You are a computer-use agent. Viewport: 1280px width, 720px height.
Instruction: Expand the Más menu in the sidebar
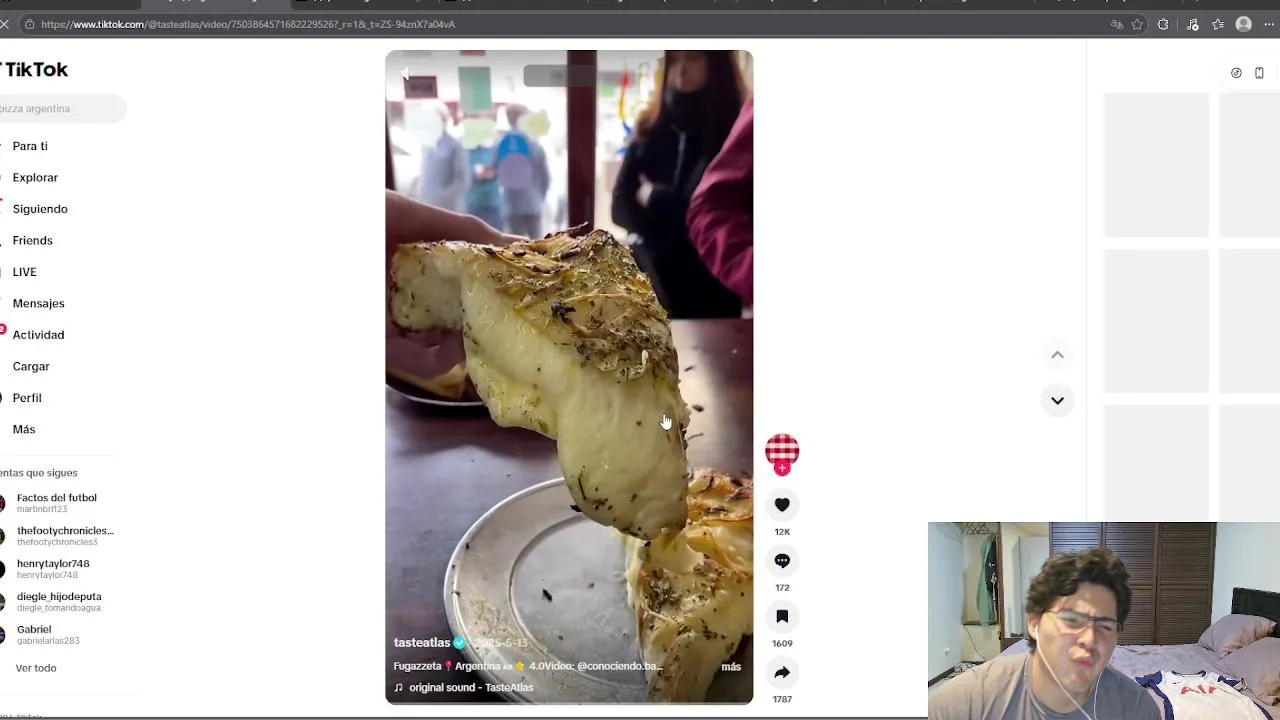24,430
